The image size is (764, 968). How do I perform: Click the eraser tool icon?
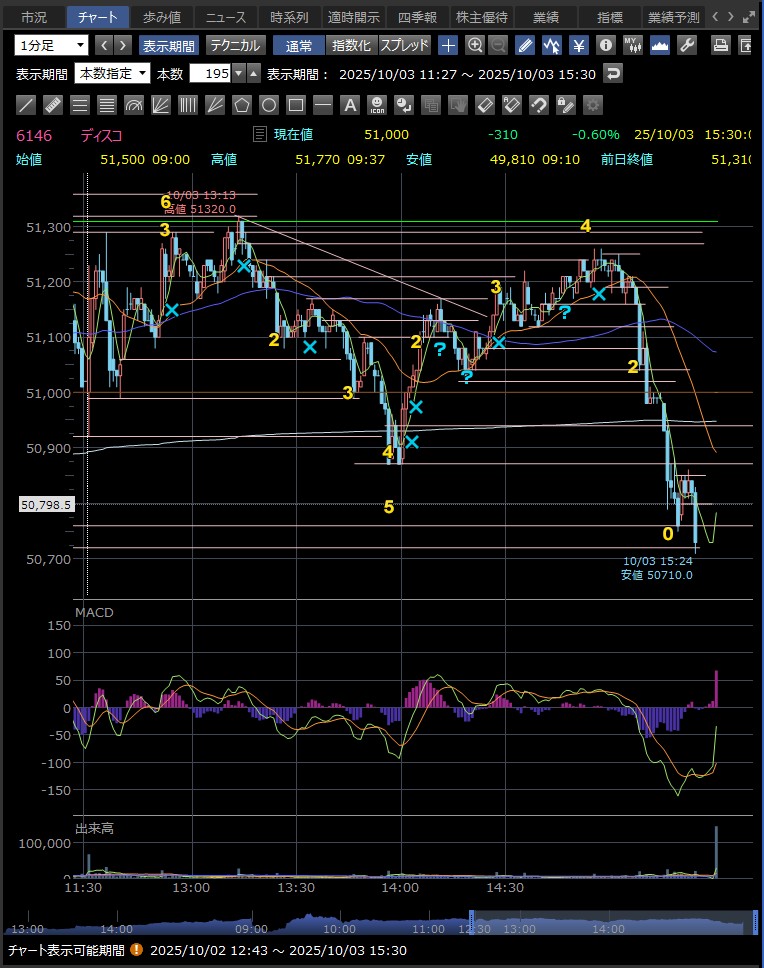tap(485, 105)
